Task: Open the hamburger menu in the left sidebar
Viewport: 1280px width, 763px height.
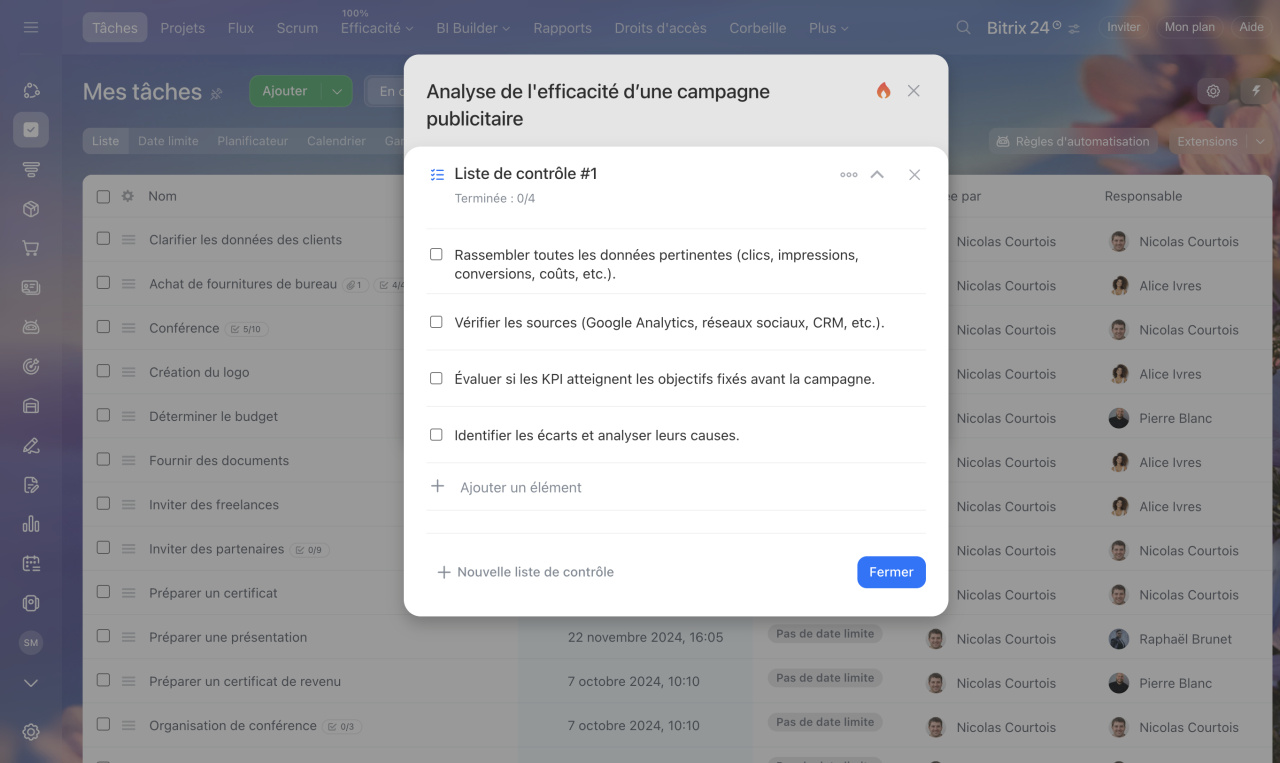Action: (31, 28)
